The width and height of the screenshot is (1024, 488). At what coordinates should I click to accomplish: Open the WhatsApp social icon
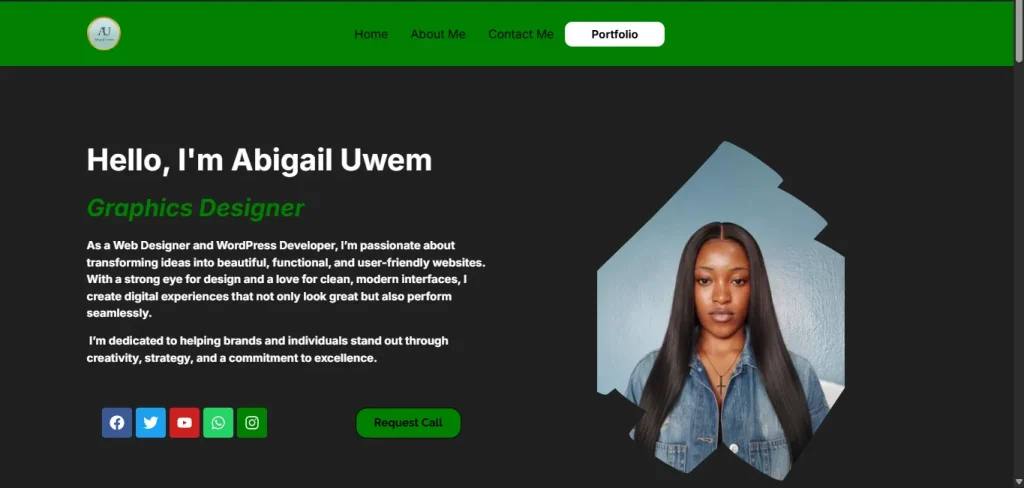(x=218, y=423)
